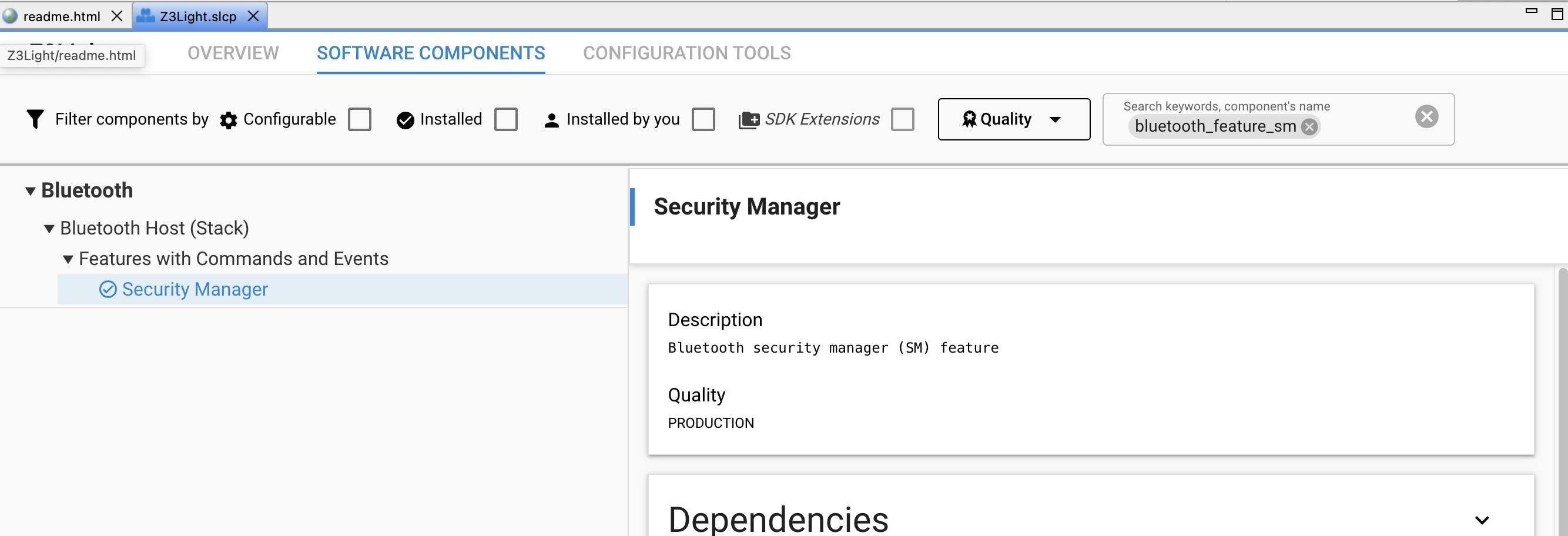This screenshot has height=536, width=1568.
Task: Click the Installed checkmark circle icon
Action: 405,120
